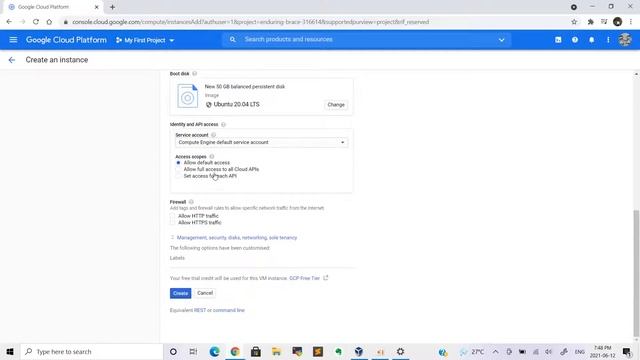Open the GCP Free Tier external link icon

(326, 278)
